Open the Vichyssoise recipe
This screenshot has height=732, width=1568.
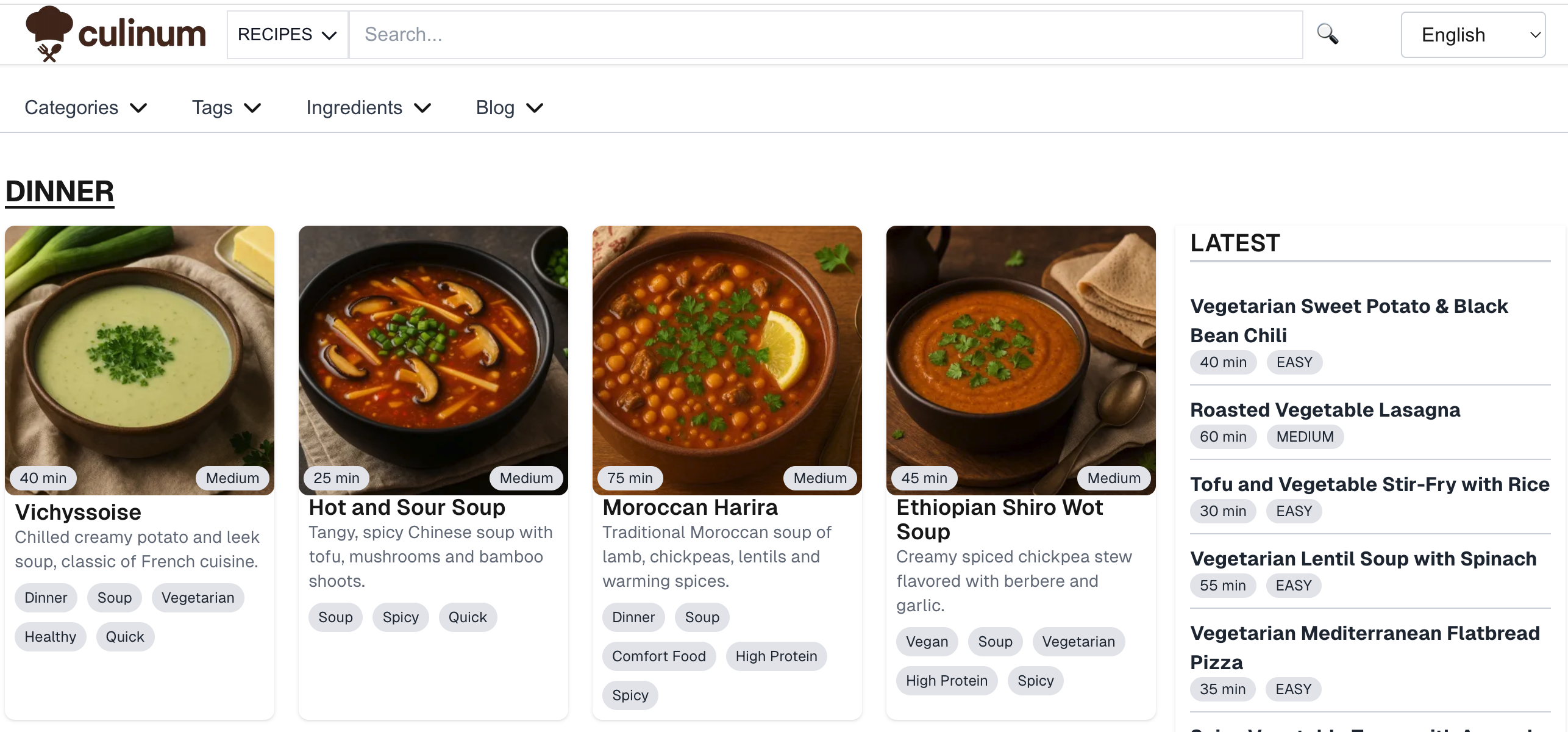(x=78, y=512)
